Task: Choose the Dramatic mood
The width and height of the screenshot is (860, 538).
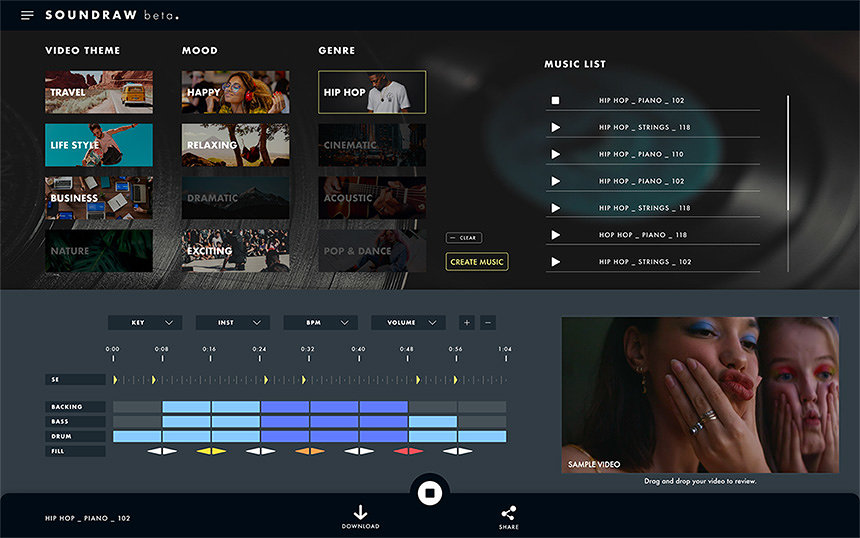Action: [x=235, y=198]
